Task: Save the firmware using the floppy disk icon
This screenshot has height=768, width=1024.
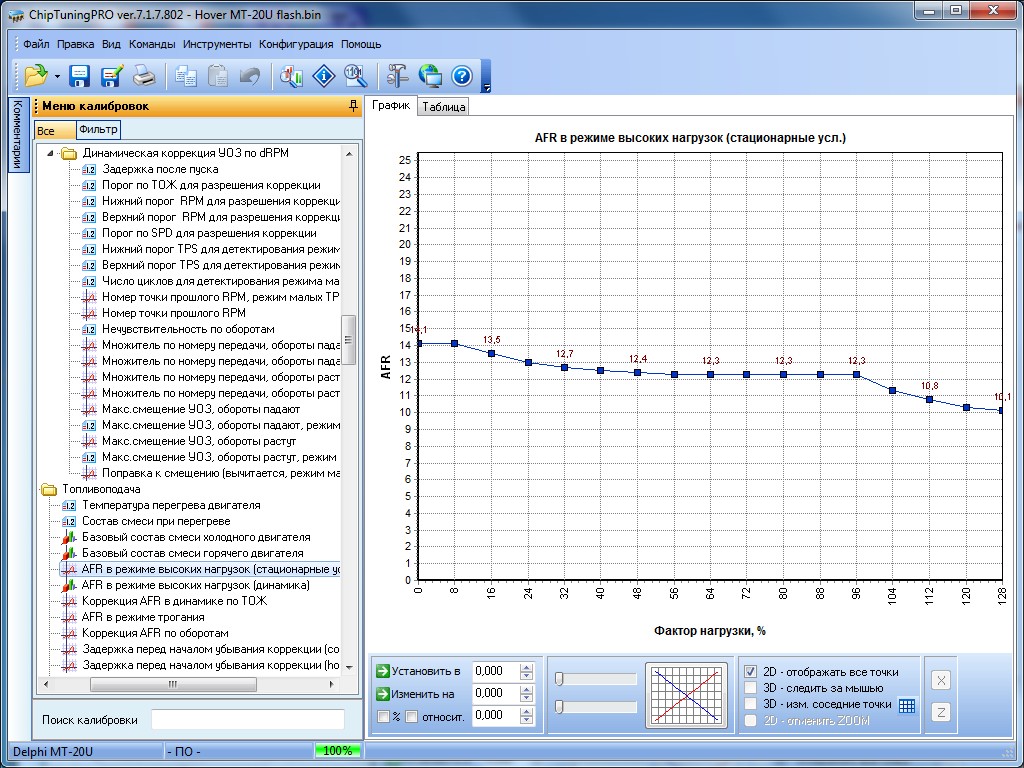Action: 80,76
